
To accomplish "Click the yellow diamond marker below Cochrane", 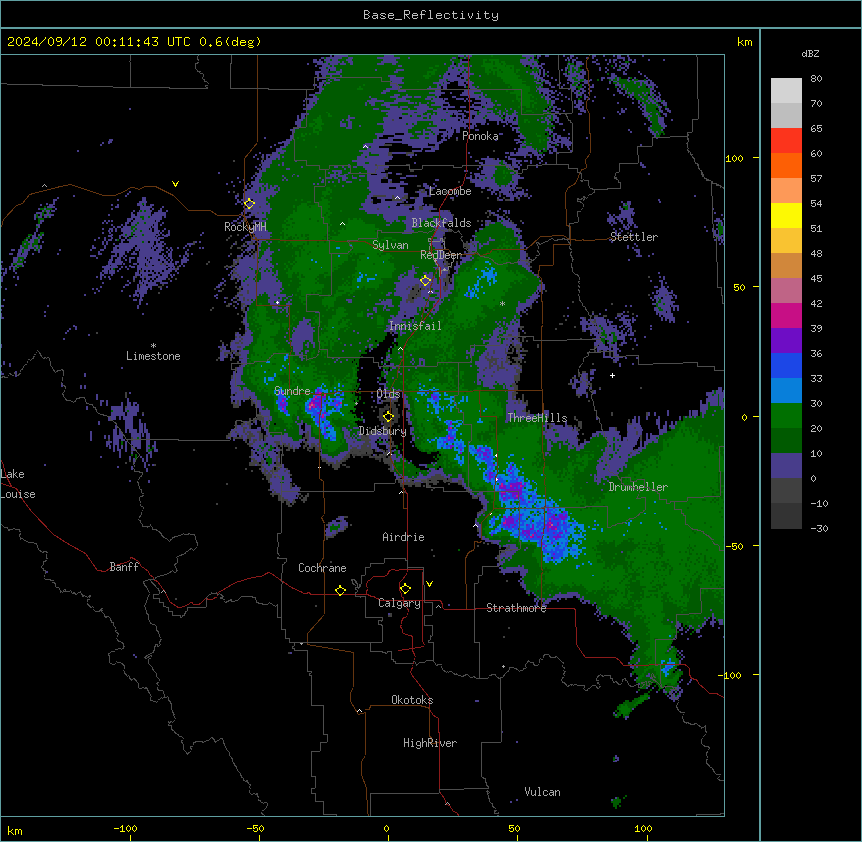I will tap(340, 590).
